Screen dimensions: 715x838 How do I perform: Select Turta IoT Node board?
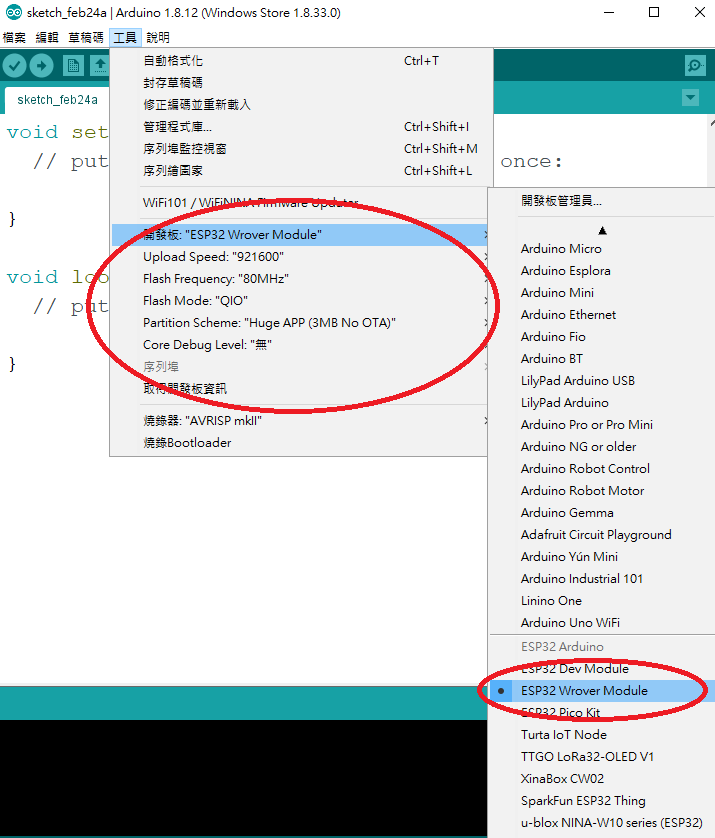click(602, 734)
